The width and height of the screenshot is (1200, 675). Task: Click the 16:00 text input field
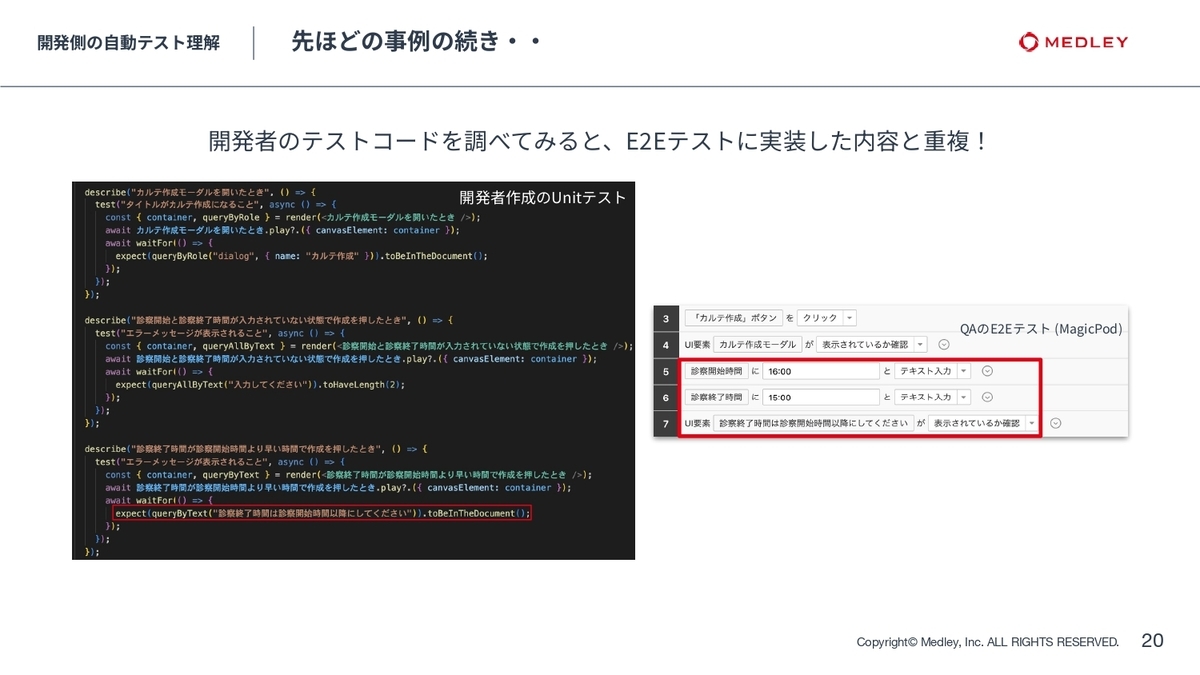point(820,370)
